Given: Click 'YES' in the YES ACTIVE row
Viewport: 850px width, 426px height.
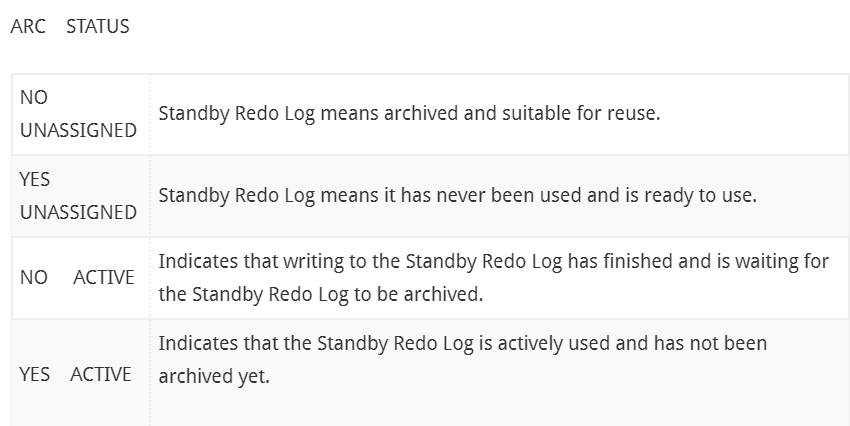Looking at the screenshot, I should tap(35, 375).
